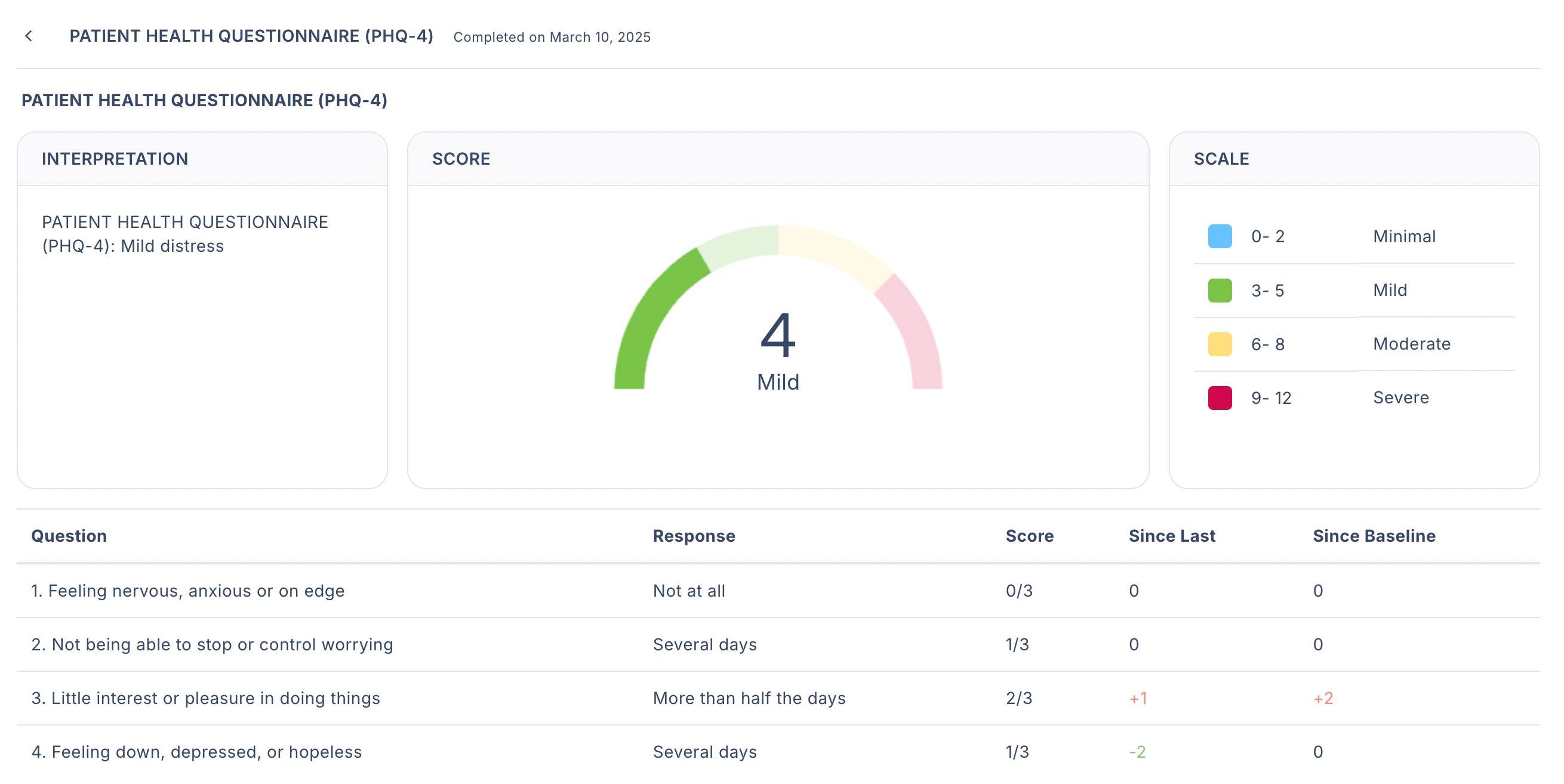Click the score number 4 in gauge
The height and width of the screenshot is (784, 1564).
777,335
